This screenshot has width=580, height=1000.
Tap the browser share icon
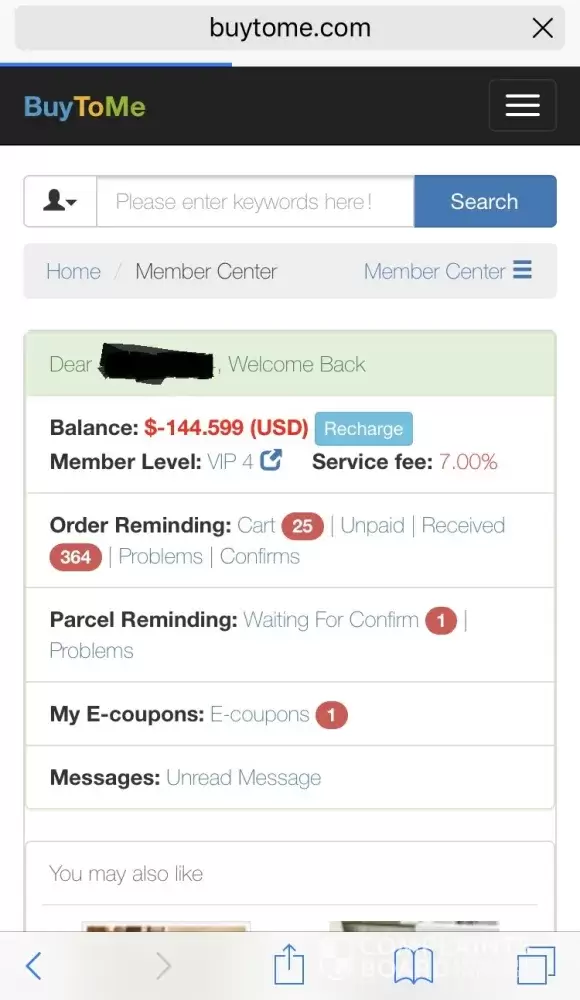click(289, 964)
